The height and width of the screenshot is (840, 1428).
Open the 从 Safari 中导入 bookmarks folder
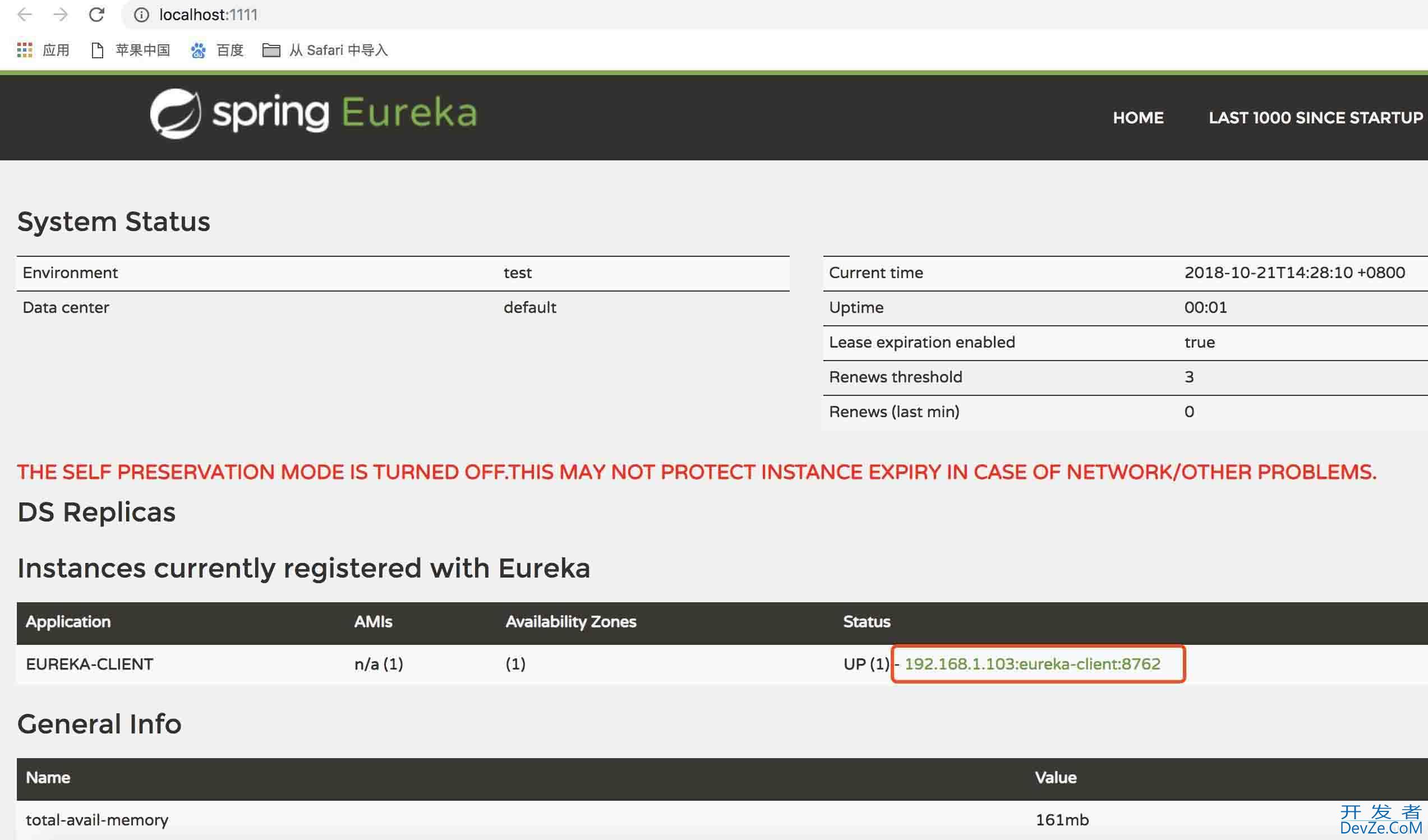[325, 50]
